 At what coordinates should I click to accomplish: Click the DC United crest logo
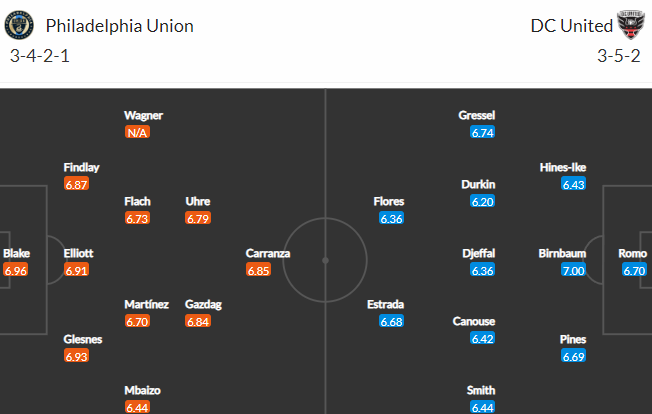(631, 25)
